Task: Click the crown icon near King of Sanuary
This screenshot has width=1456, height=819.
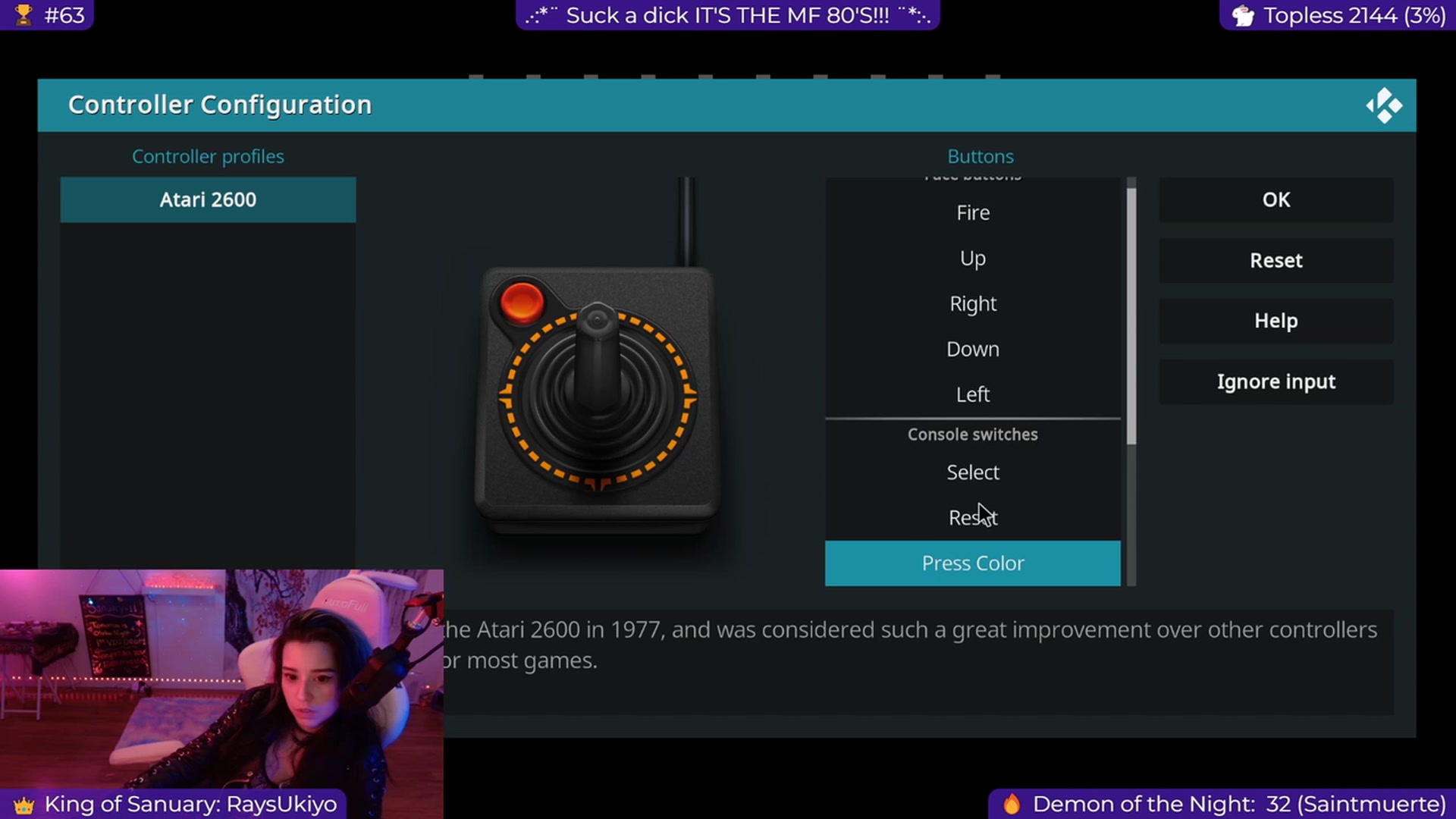Action: [x=24, y=805]
